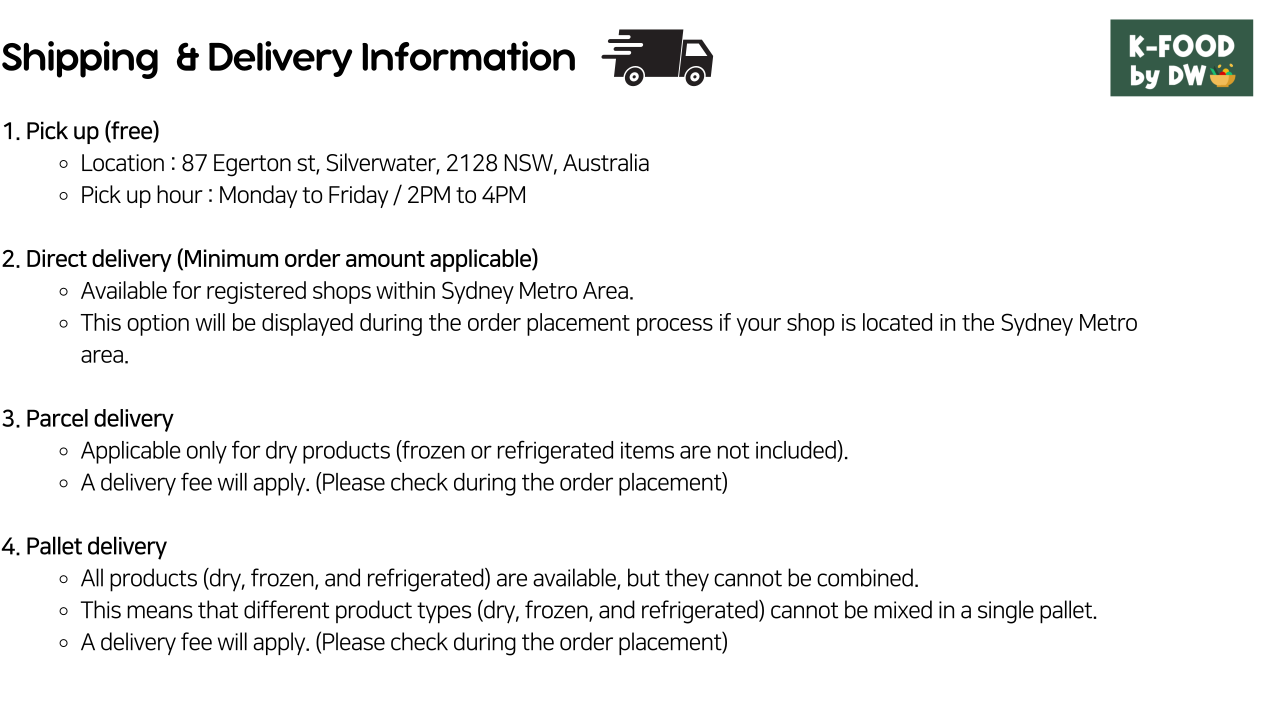Viewport: 1280px width, 720px height.
Task: Select the Pick up (free) heading
Action: [x=81, y=131]
